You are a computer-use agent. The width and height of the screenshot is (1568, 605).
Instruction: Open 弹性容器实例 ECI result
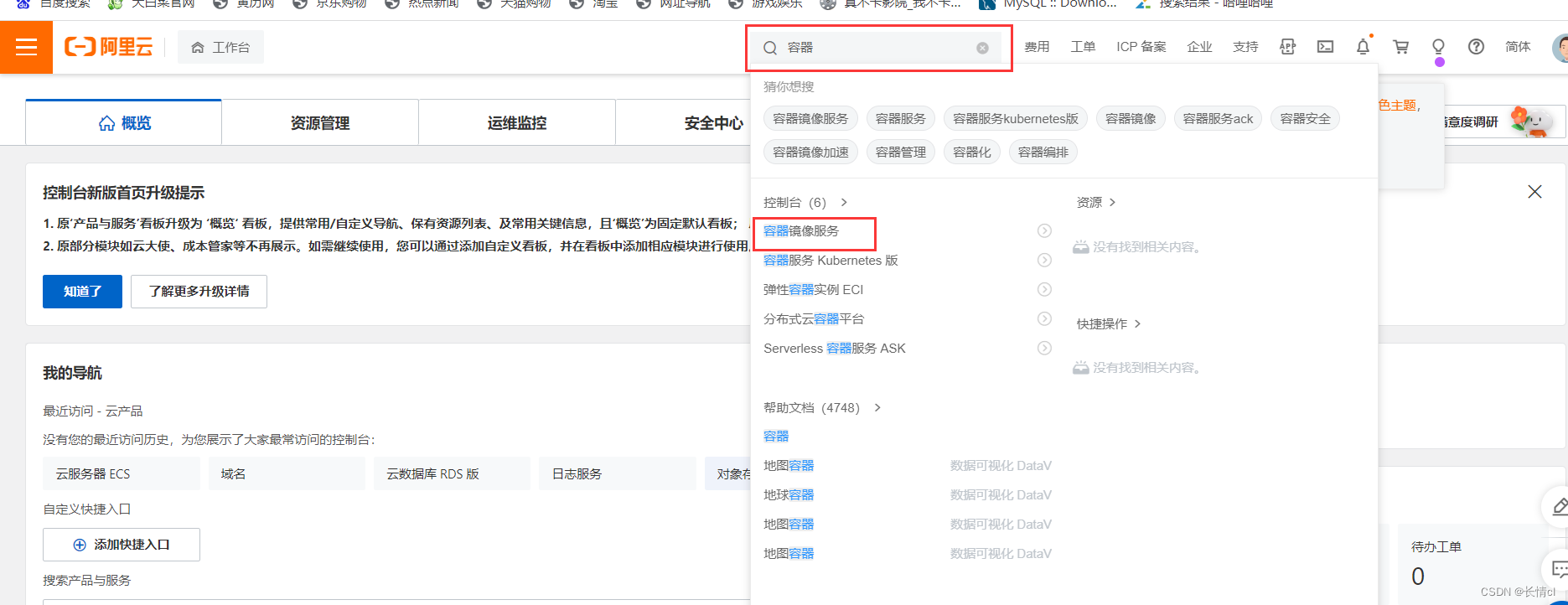[x=813, y=290]
